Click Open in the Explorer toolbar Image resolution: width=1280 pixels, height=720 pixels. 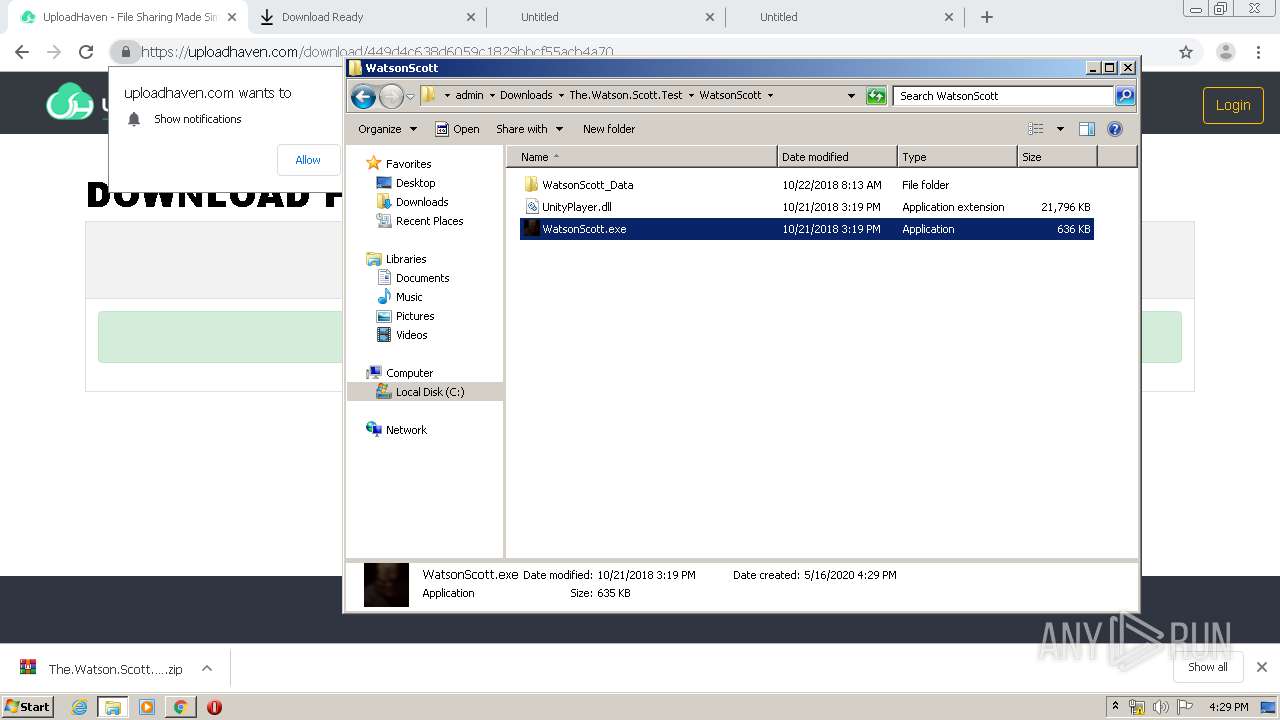tap(457, 129)
